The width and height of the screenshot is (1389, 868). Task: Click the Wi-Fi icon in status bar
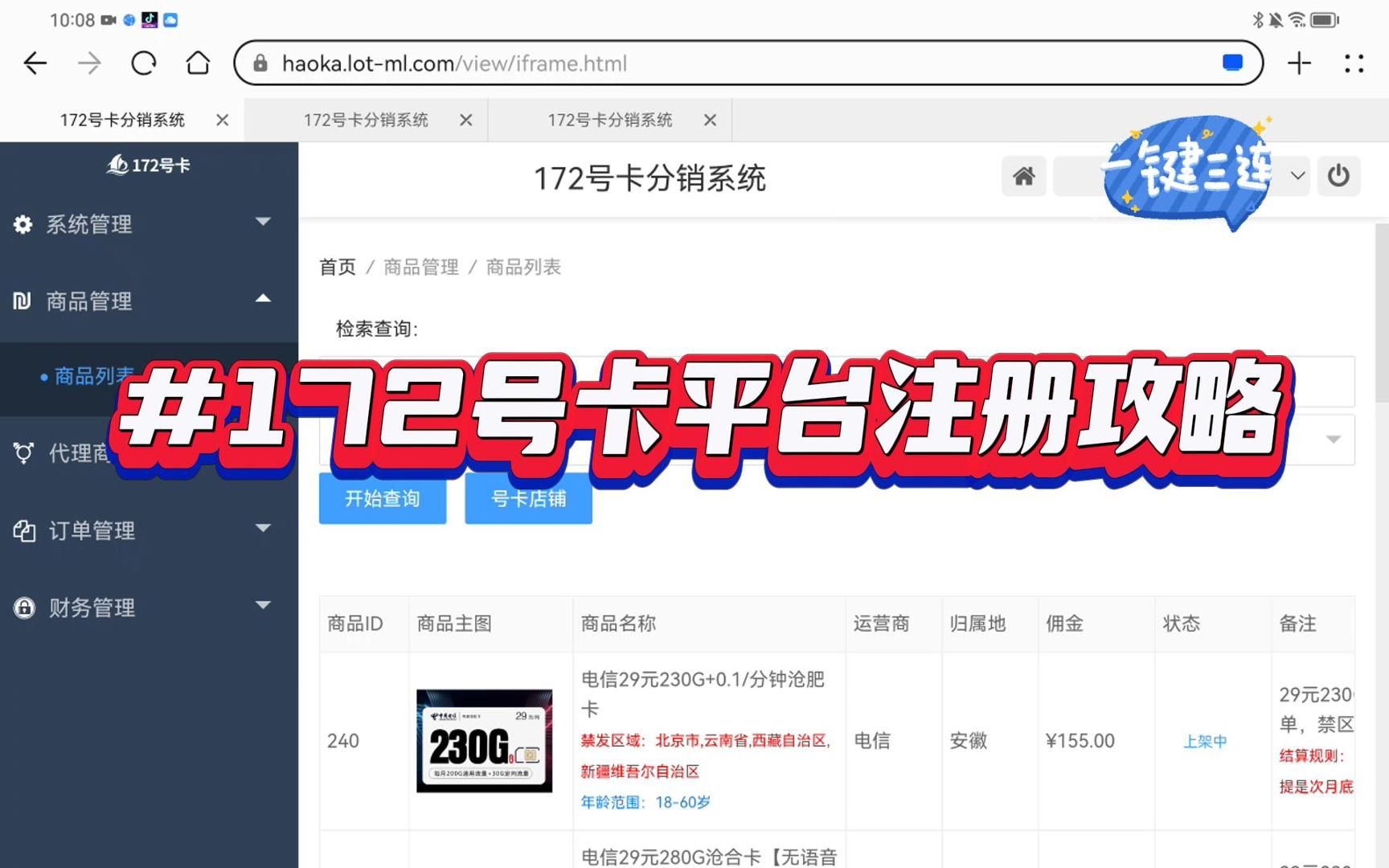pos(1297,20)
